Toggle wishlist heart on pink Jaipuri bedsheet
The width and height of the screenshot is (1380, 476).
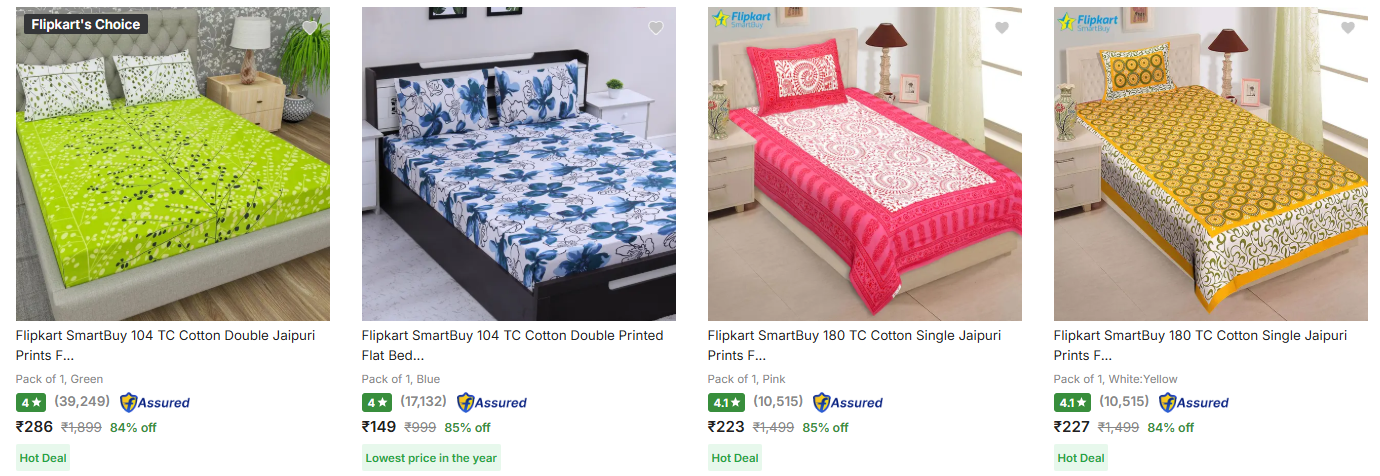tap(1002, 27)
